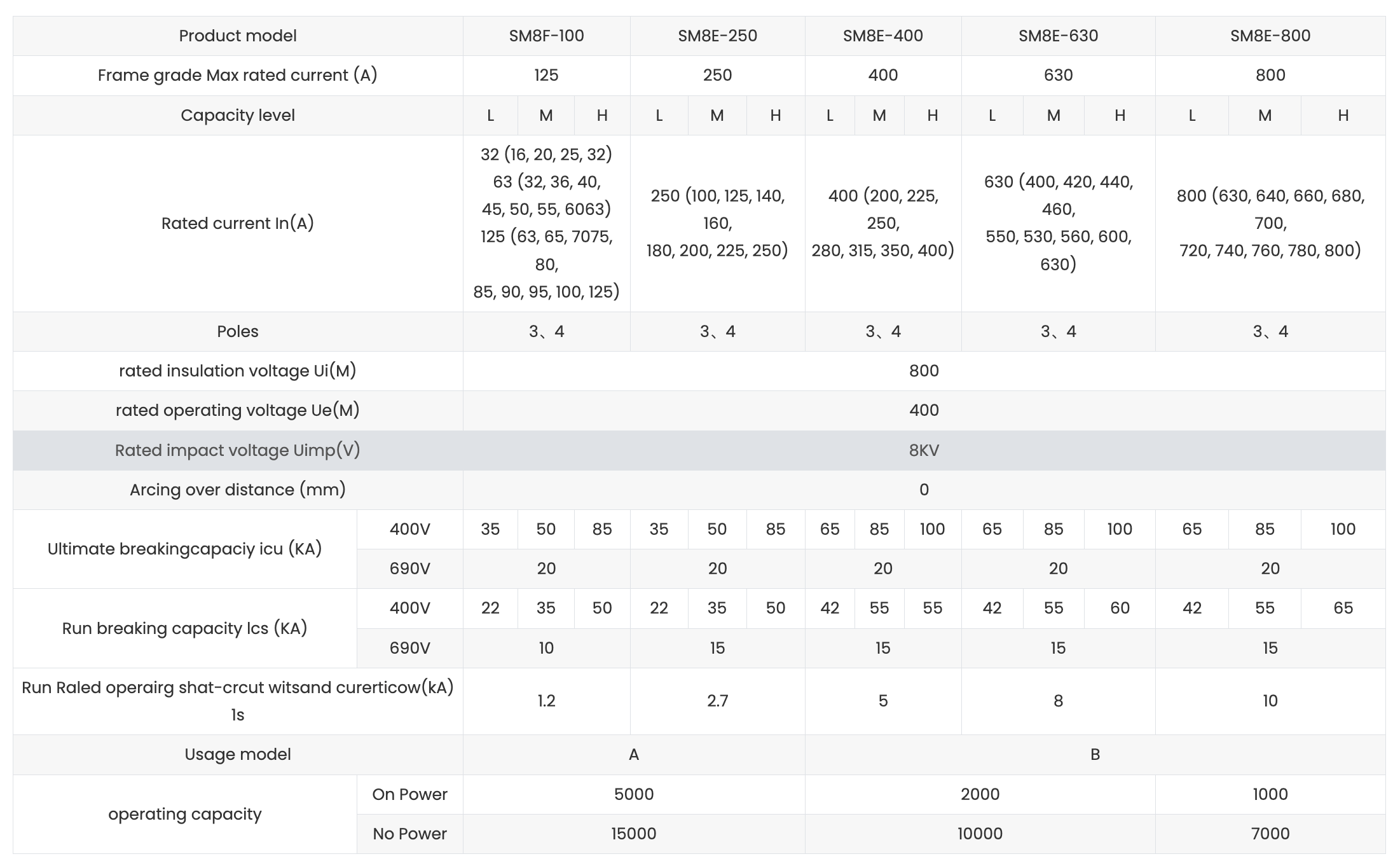Screen dimensions: 1400x861
Task: Select the 15000 No Power value cell
Action: tap(634, 834)
